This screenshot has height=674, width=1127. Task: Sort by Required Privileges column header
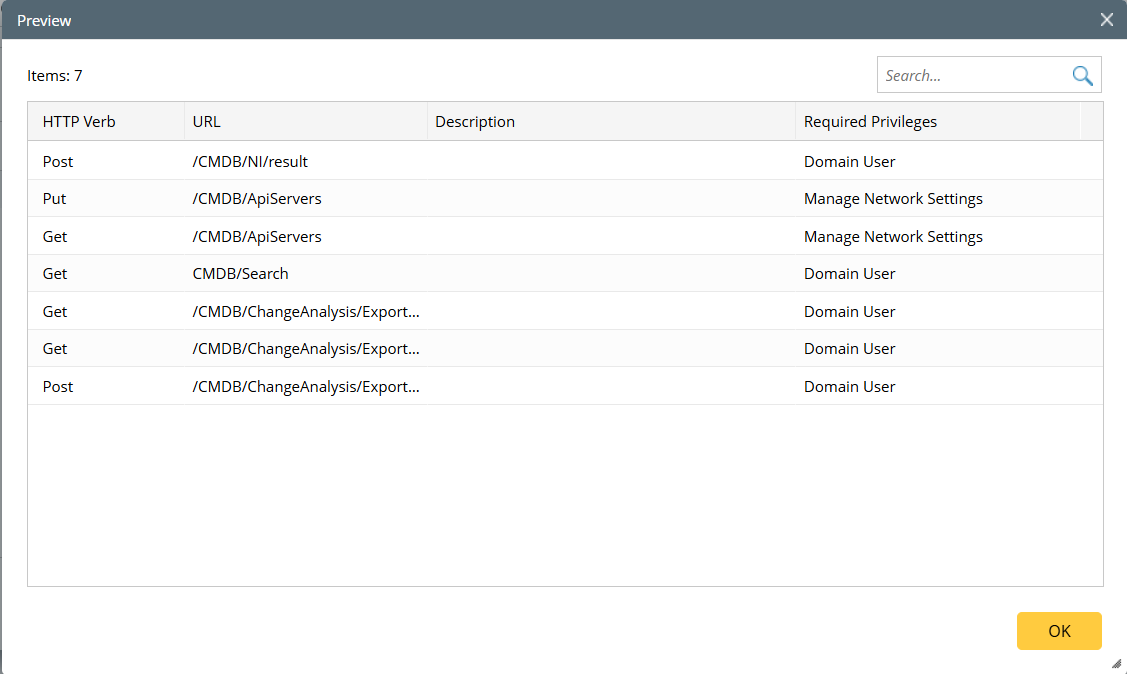point(870,122)
